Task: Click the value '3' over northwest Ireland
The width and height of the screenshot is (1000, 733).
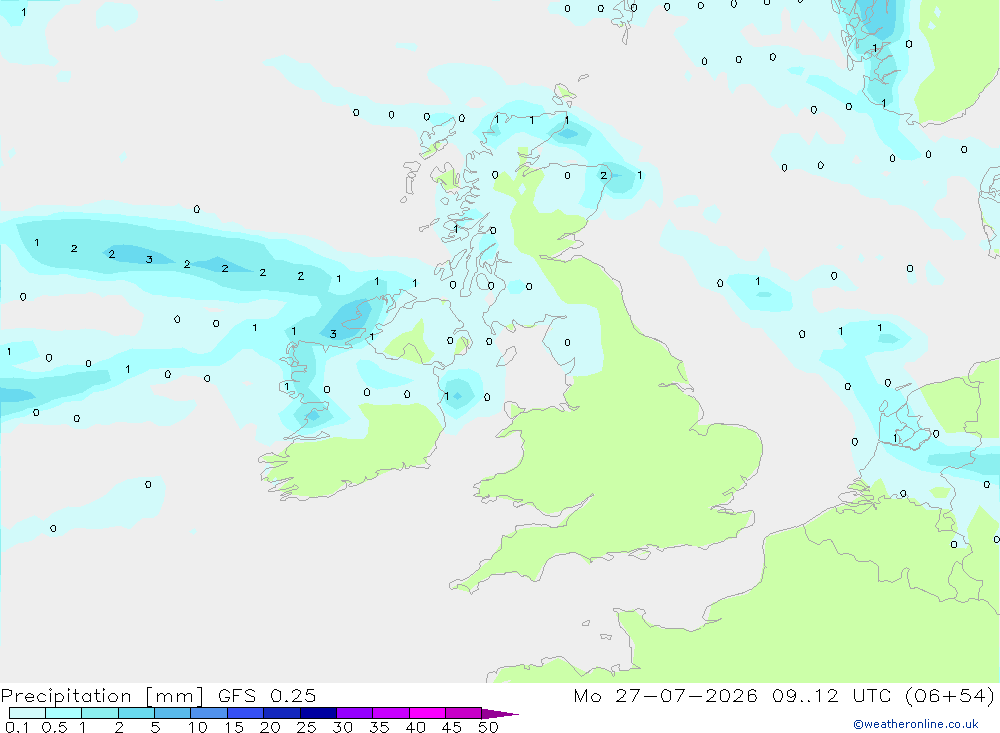Action: coord(333,334)
